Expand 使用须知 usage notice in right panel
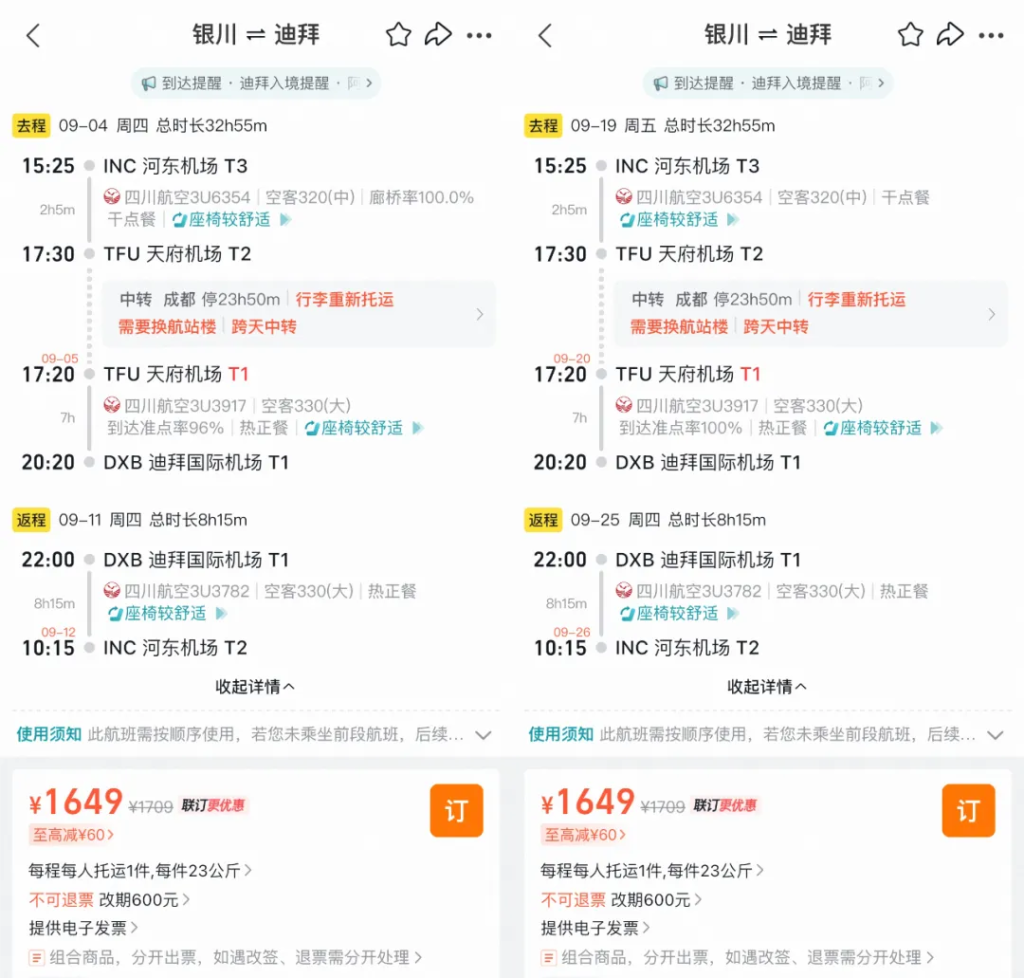The width and height of the screenshot is (1024, 978). [x=767, y=734]
